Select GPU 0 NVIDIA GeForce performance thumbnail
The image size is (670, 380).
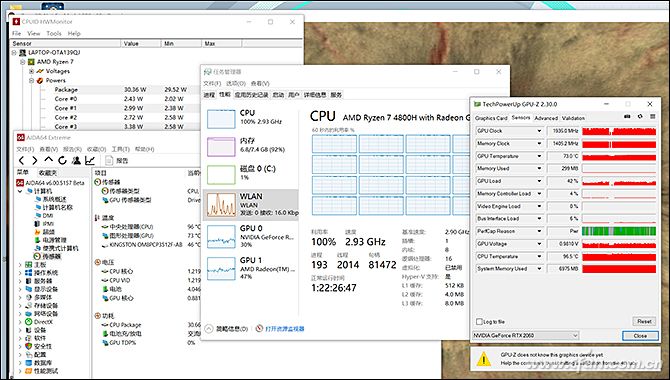pos(251,237)
